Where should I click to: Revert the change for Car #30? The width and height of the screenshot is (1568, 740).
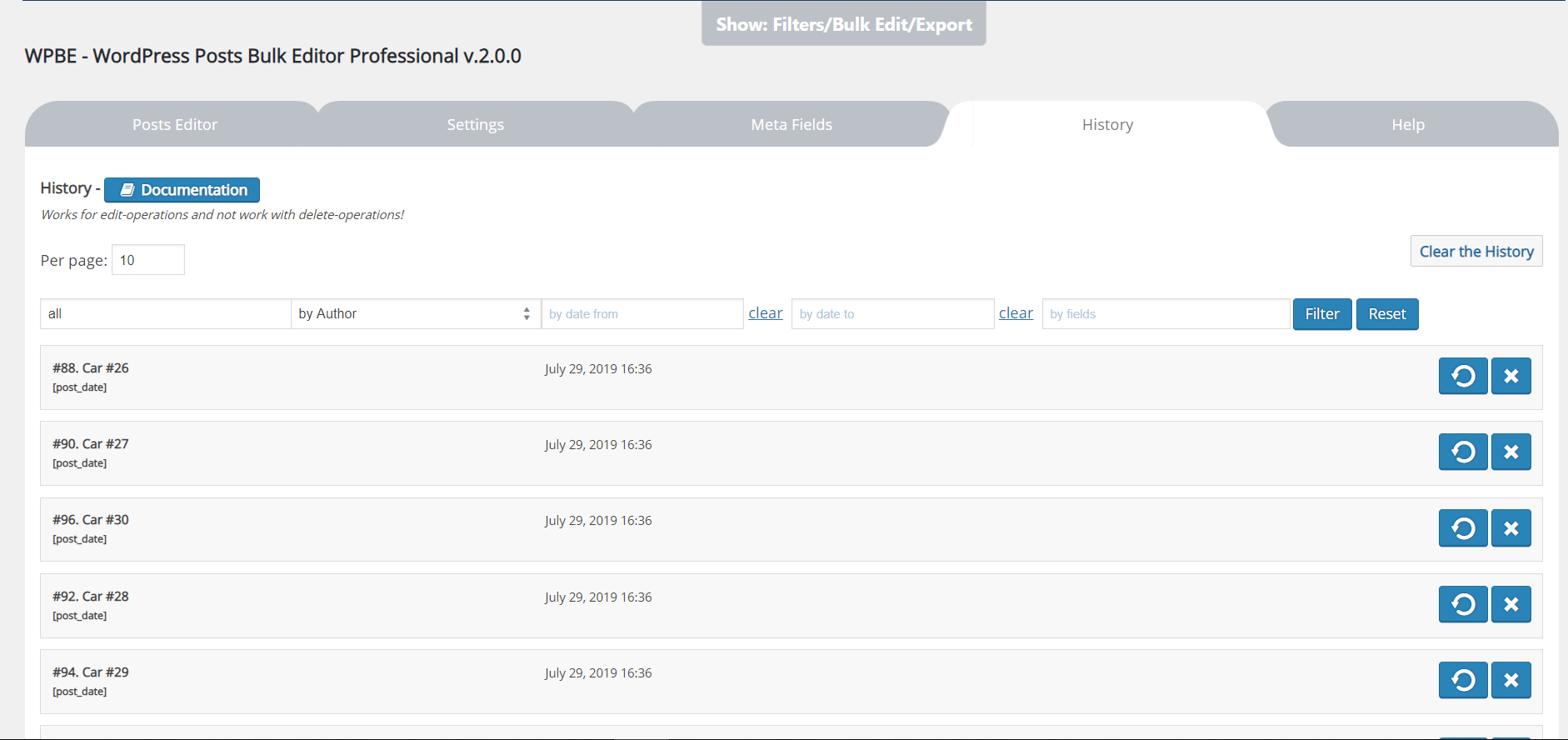coord(1462,528)
